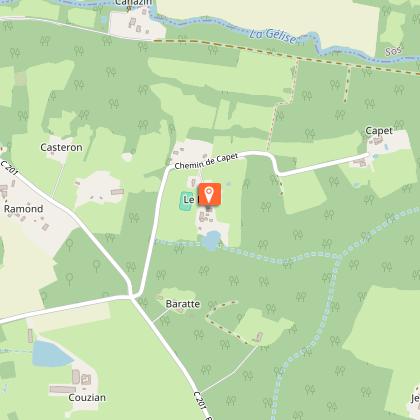Select the Baratte place name
Viewport: 420px width, 420px height.
point(183,304)
